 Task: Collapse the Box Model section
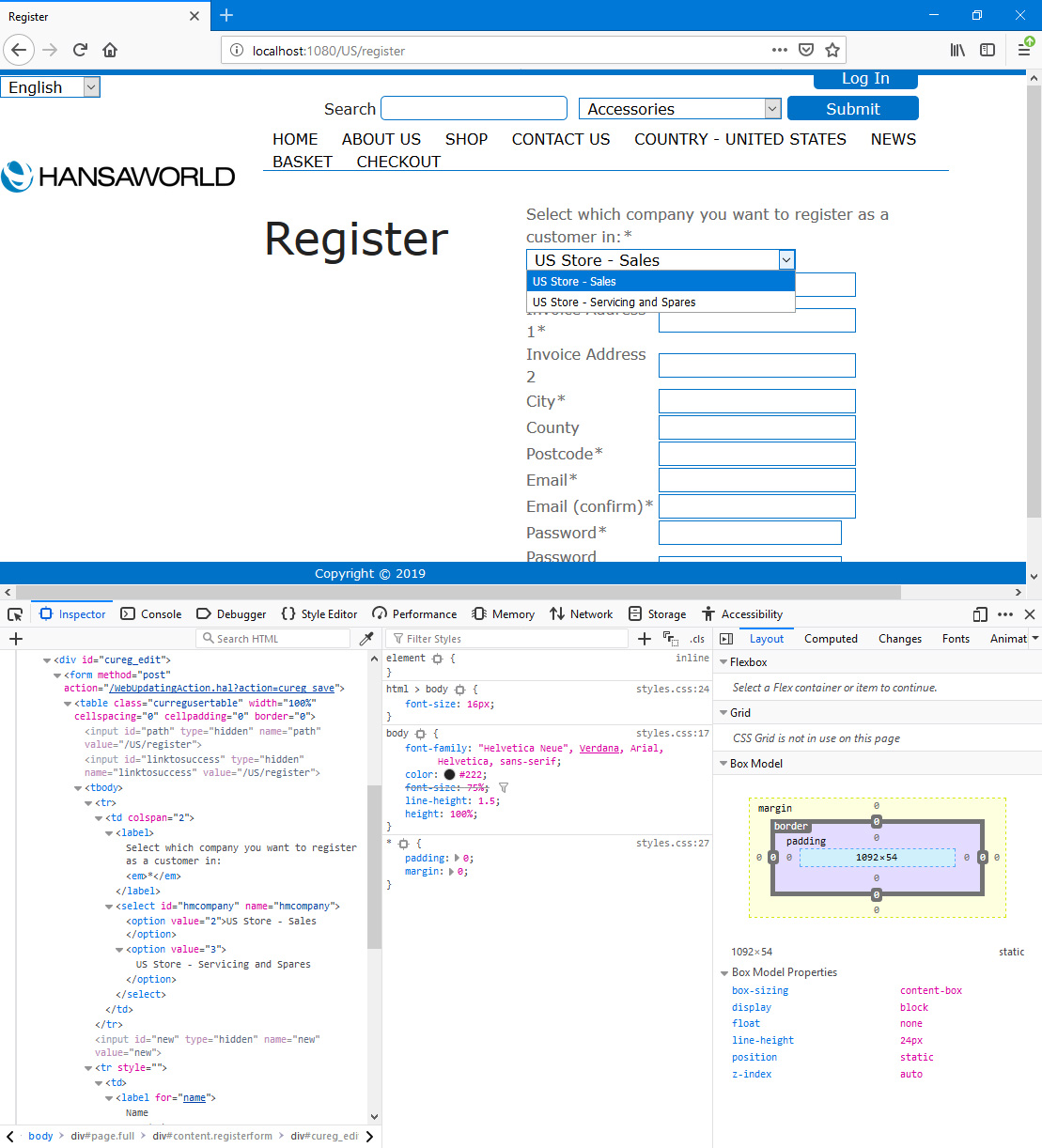723,764
